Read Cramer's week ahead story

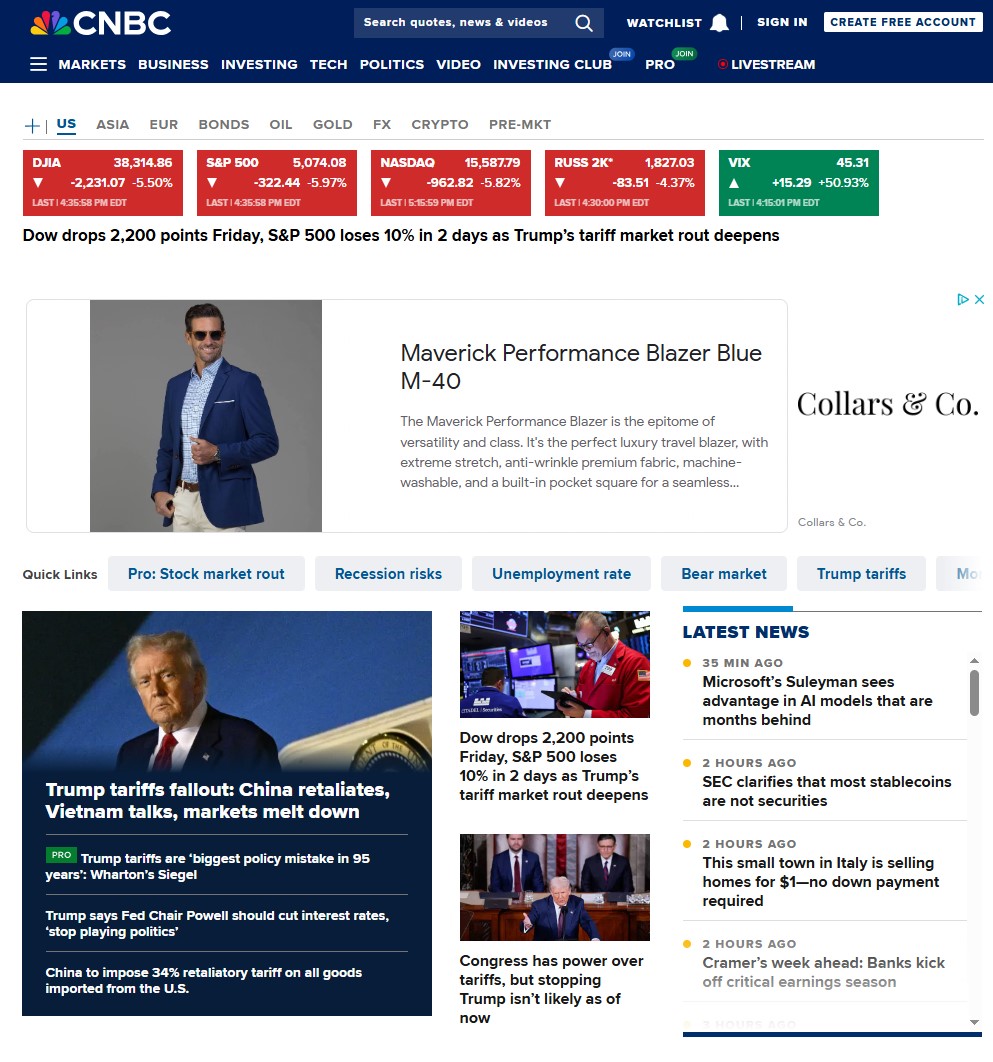pos(824,972)
